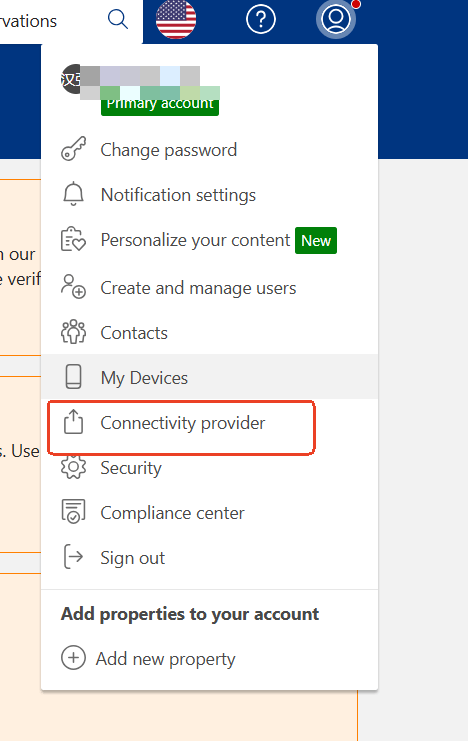Open the help question mark icon
Viewport: 468px width, 741px height.
point(260,19)
